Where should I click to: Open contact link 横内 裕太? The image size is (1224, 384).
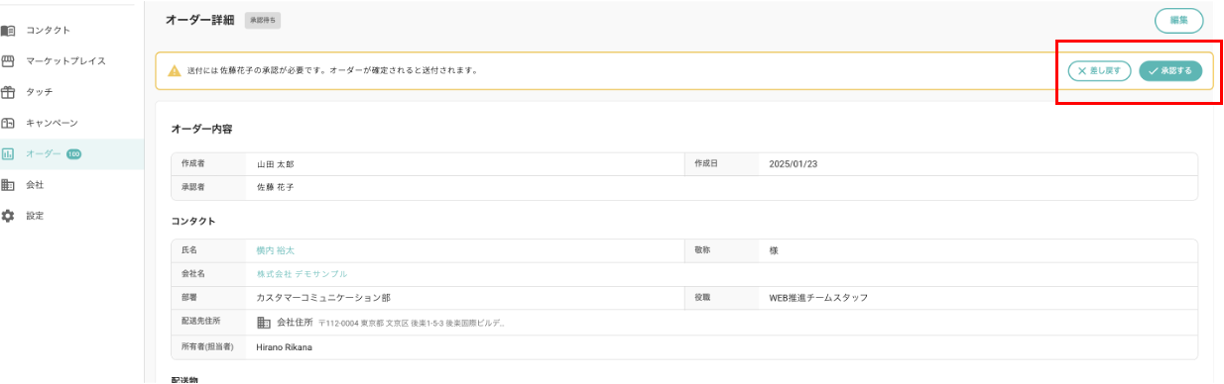pyautogui.click(x=276, y=250)
